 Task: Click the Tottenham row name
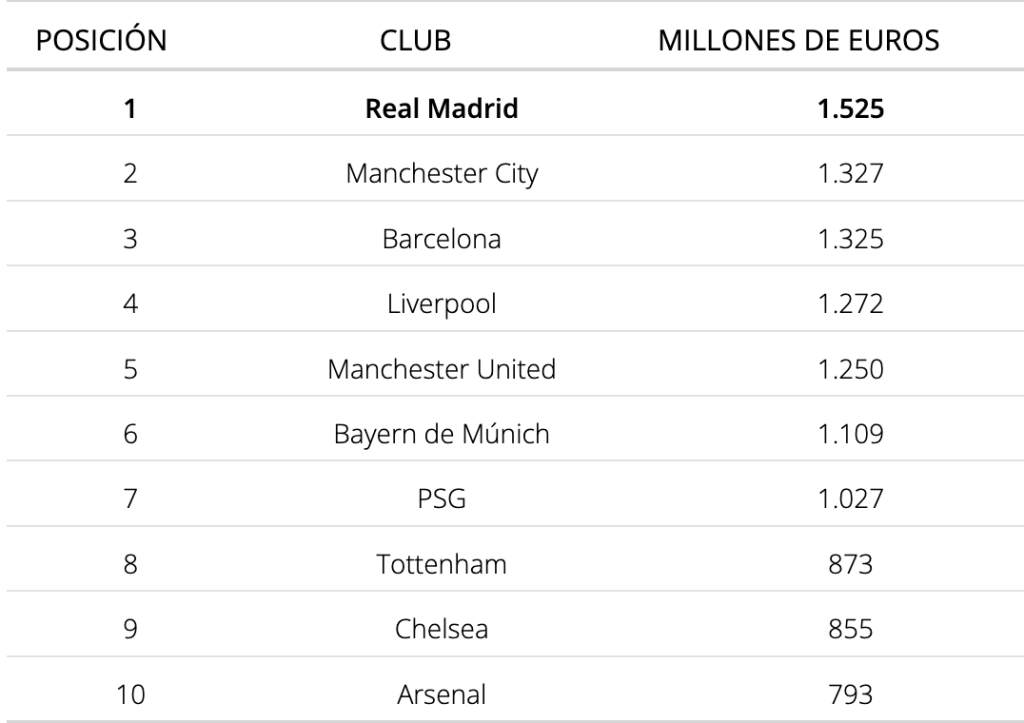coord(441,564)
